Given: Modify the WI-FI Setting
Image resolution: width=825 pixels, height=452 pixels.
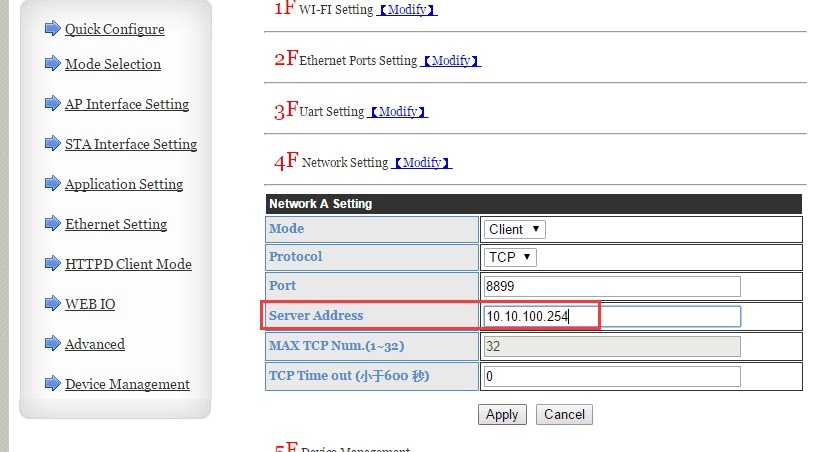Looking at the screenshot, I should tap(407, 9).
